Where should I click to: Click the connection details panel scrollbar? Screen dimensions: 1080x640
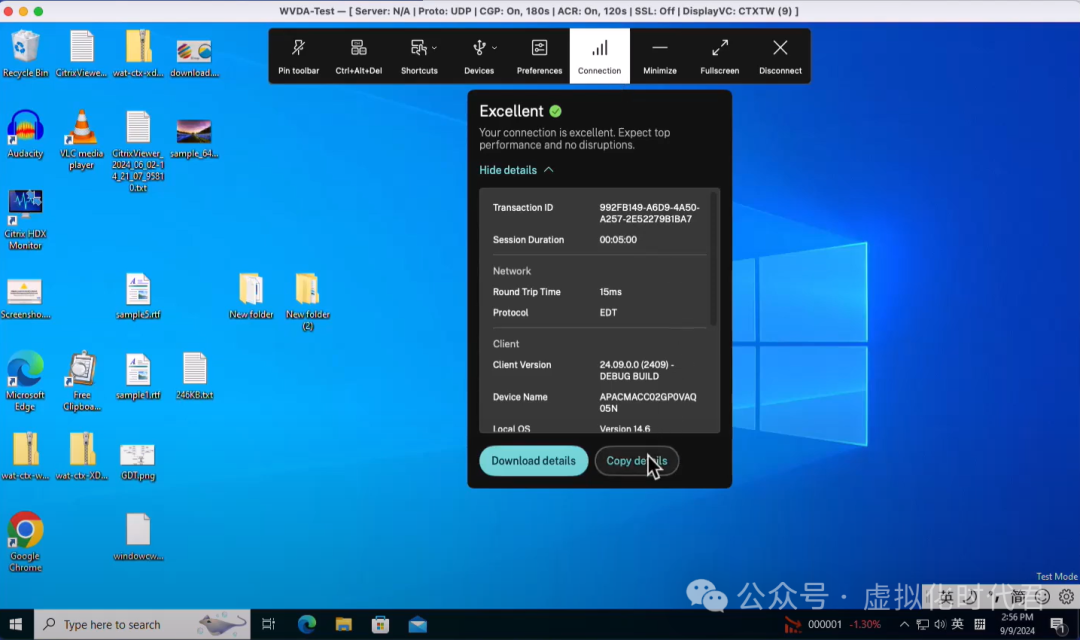(x=714, y=259)
